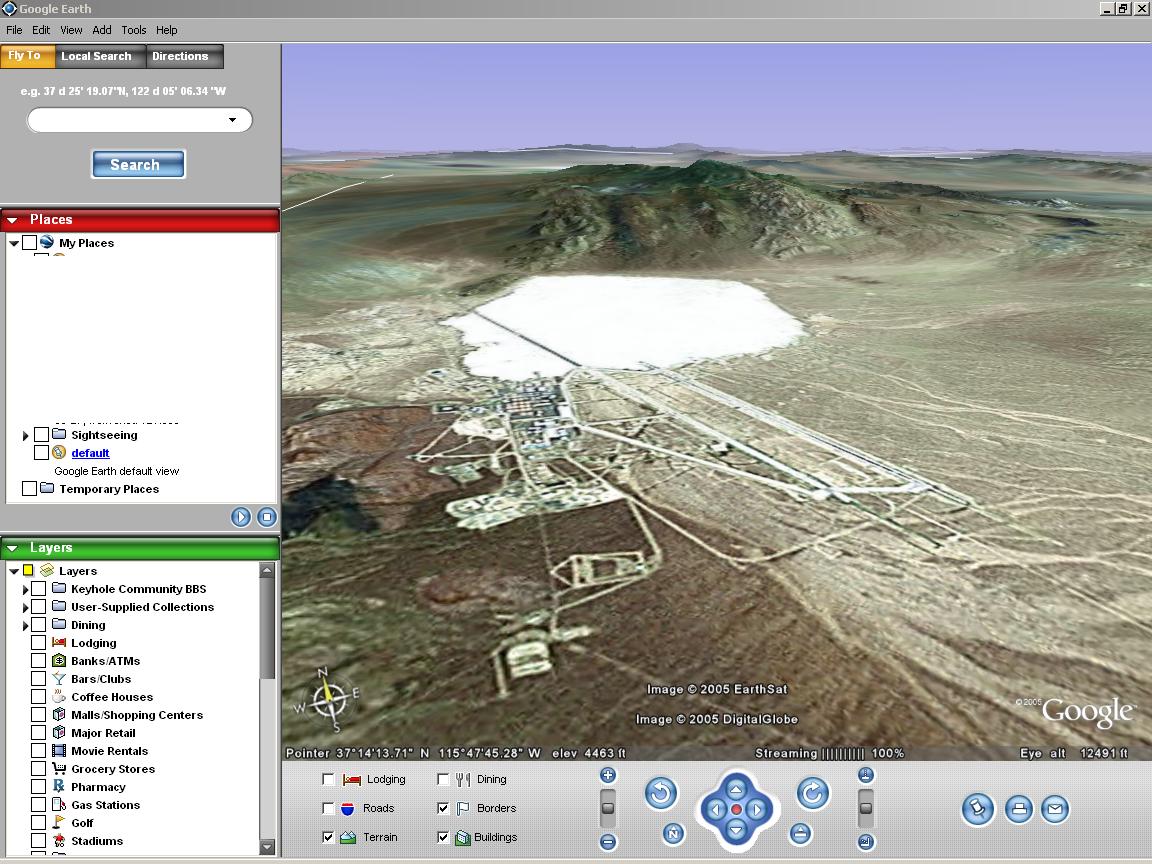Uncheck the Borders checkbox
This screenshot has width=1152, height=864.
pyautogui.click(x=443, y=808)
